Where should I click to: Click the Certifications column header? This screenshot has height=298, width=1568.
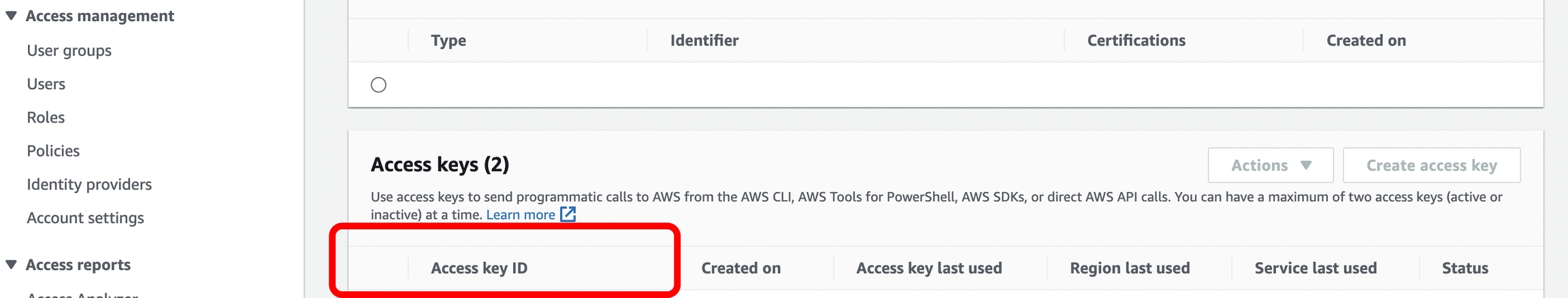(x=1136, y=40)
